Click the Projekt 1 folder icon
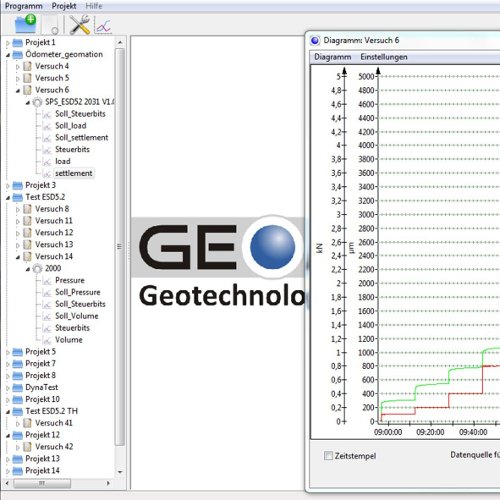500x500 pixels. [x=18, y=43]
